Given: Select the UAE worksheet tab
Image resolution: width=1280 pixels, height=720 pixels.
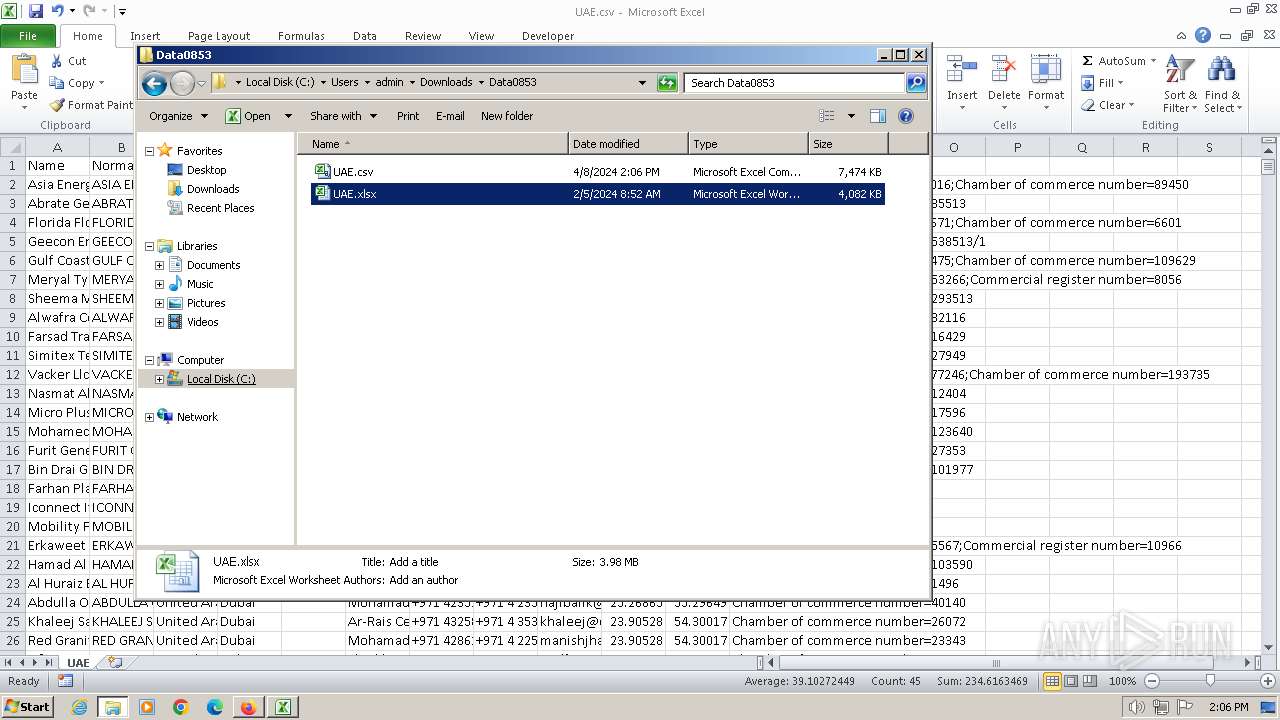Looking at the screenshot, I should (x=78, y=662).
